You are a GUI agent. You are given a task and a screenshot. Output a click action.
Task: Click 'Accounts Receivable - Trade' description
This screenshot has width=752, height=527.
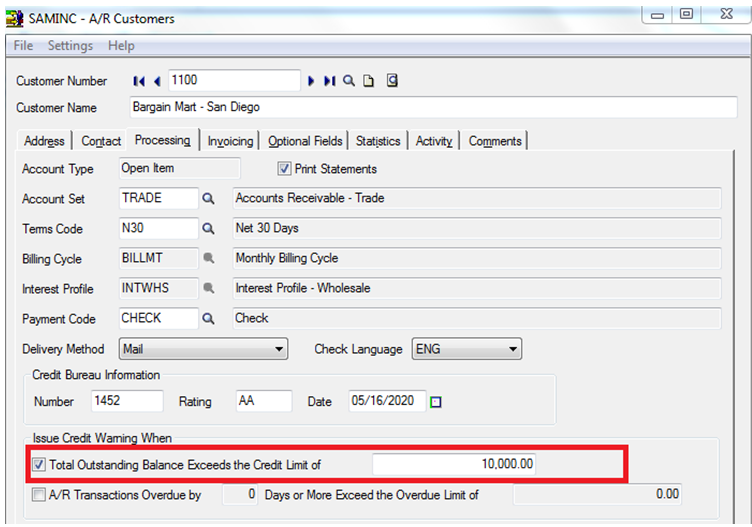coord(477,198)
